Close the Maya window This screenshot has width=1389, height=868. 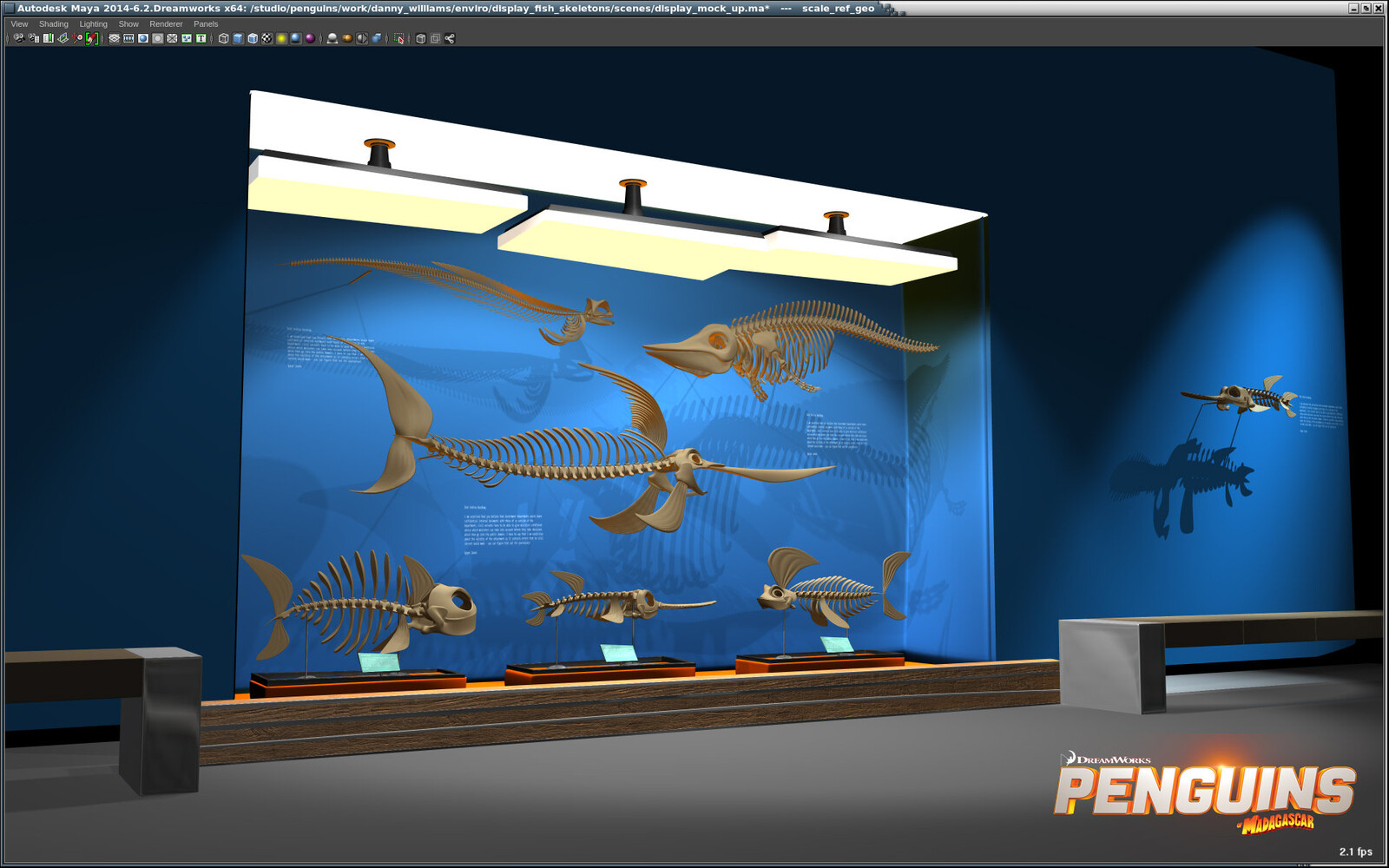pyautogui.click(x=1378, y=8)
